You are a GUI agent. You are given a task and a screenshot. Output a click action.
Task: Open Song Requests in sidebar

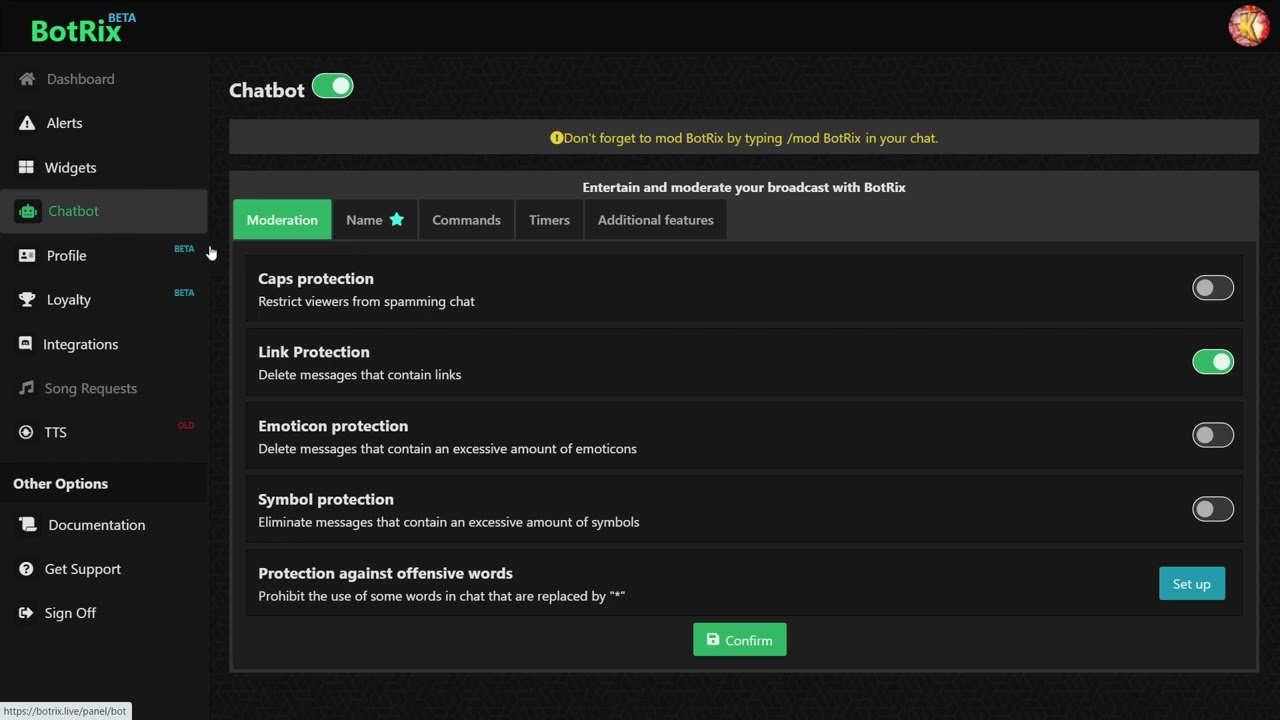pos(90,388)
